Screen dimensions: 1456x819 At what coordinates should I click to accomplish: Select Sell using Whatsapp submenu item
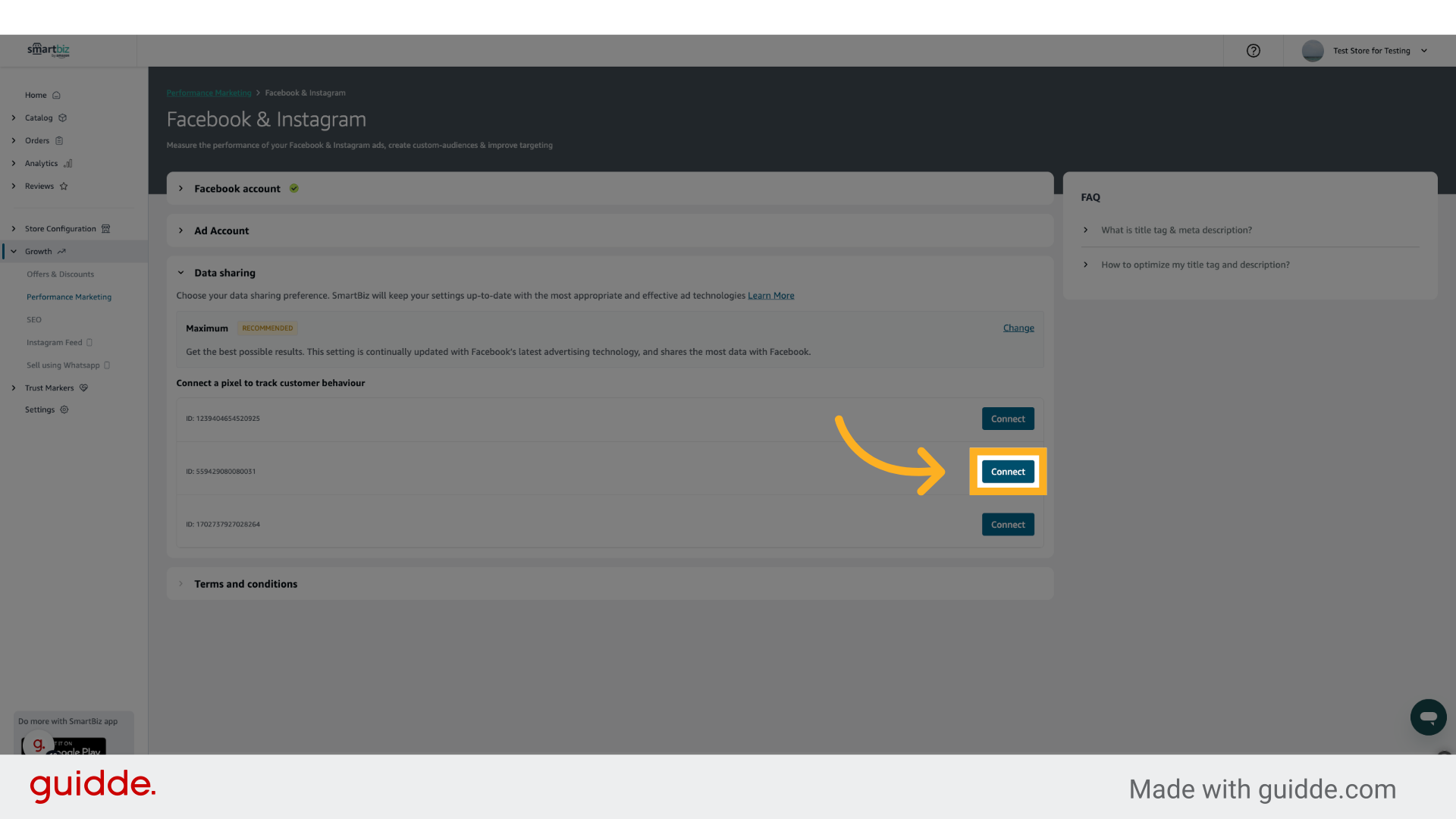click(63, 365)
